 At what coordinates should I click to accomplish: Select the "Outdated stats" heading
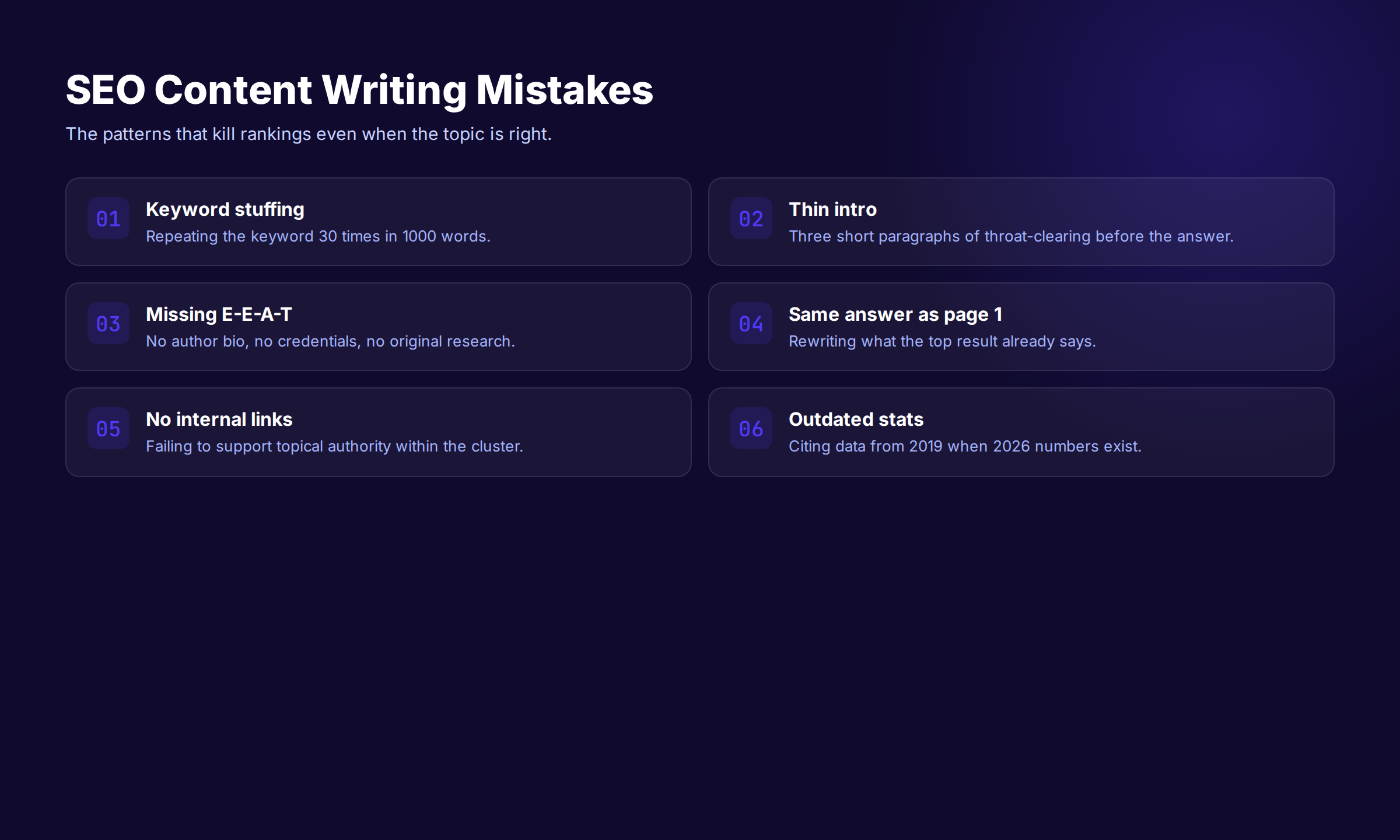[x=856, y=419]
